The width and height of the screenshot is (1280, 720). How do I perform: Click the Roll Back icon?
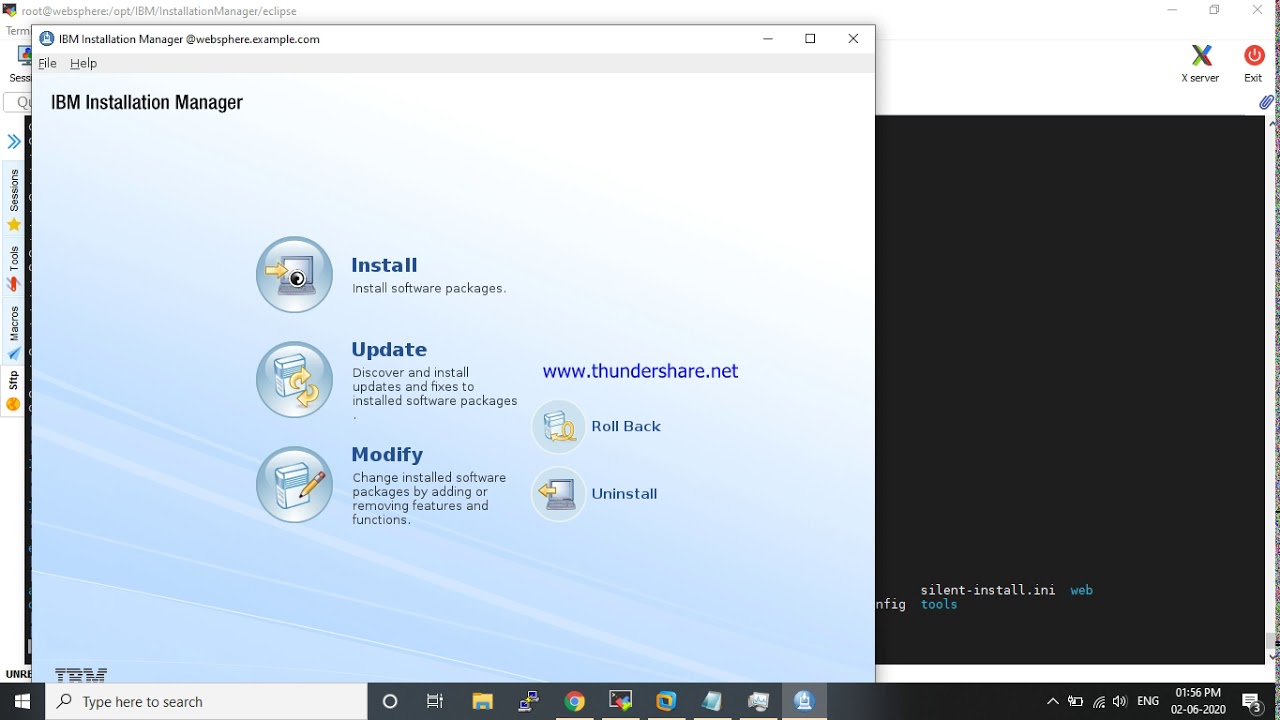[x=558, y=426]
